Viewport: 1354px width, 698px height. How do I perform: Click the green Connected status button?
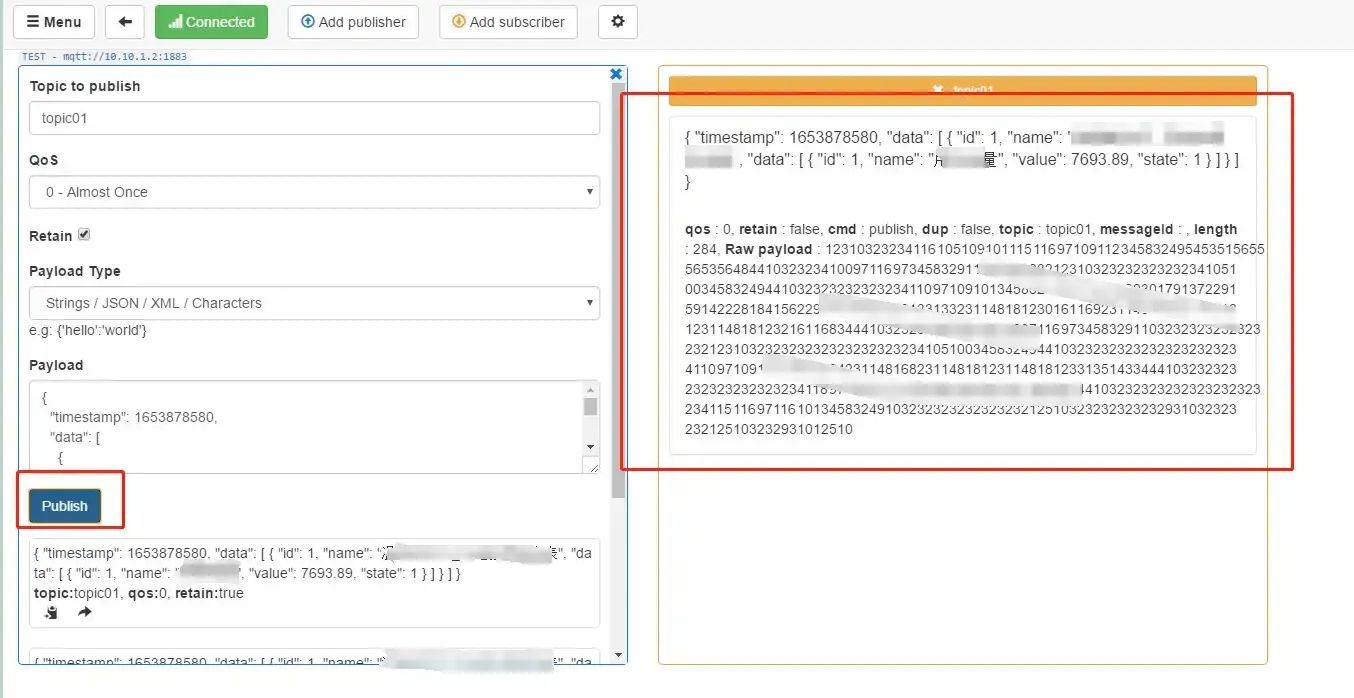tap(211, 22)
